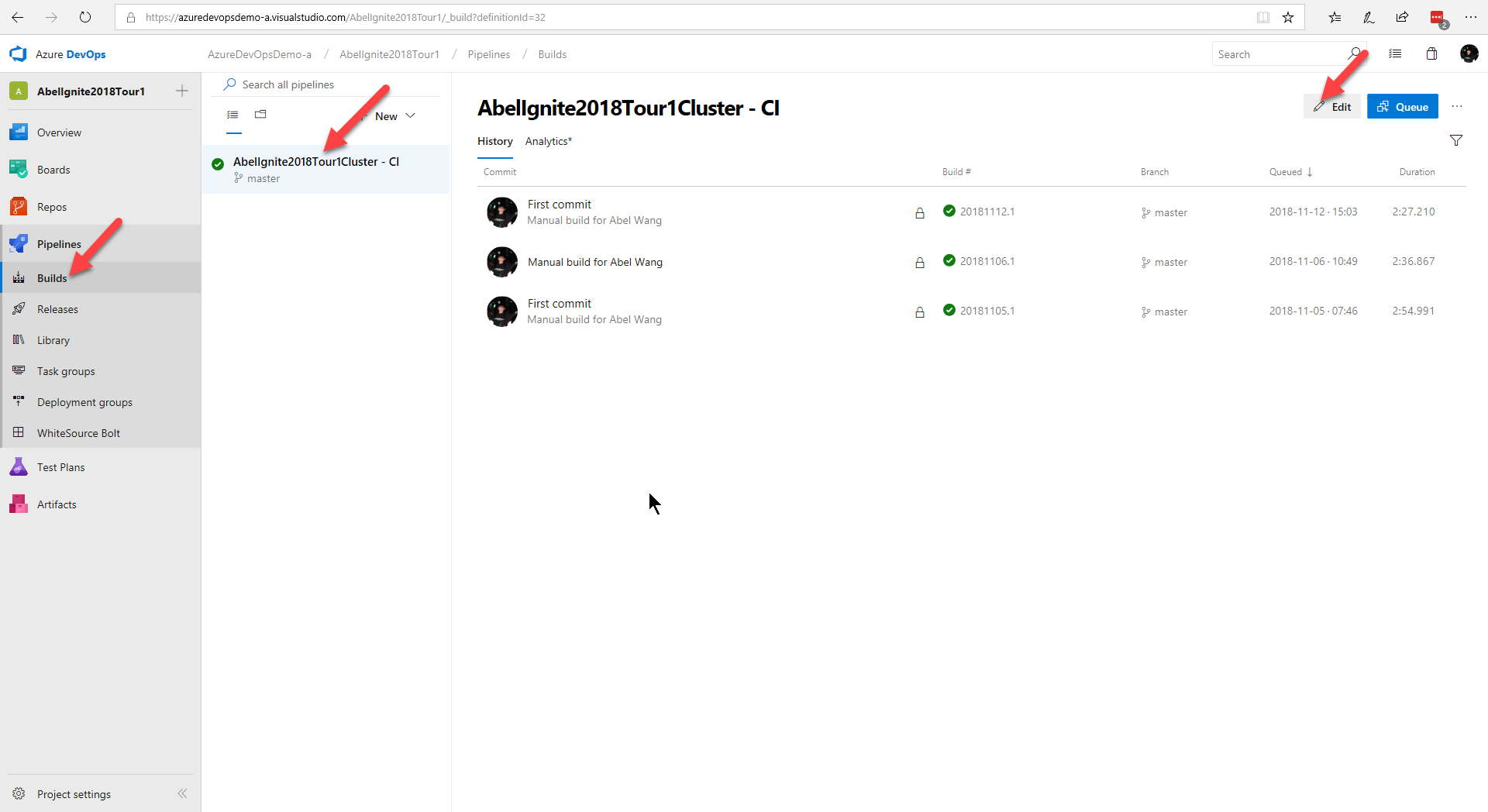This screenshot has height=812, width=1488.
Task: Click lock icon for build 20181105.1
Action: [920, 312]
